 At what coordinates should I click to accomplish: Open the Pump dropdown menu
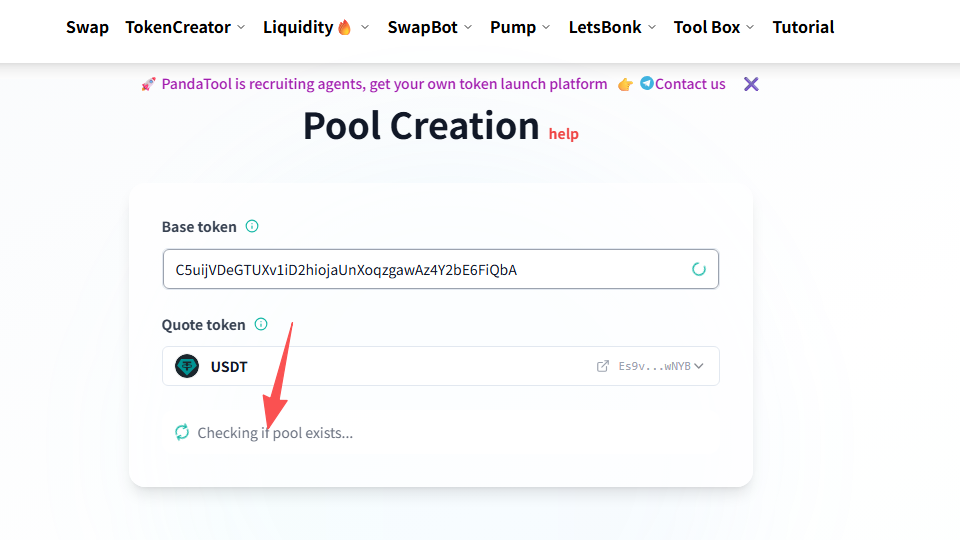pyautogui.click(x=520, y=27)
